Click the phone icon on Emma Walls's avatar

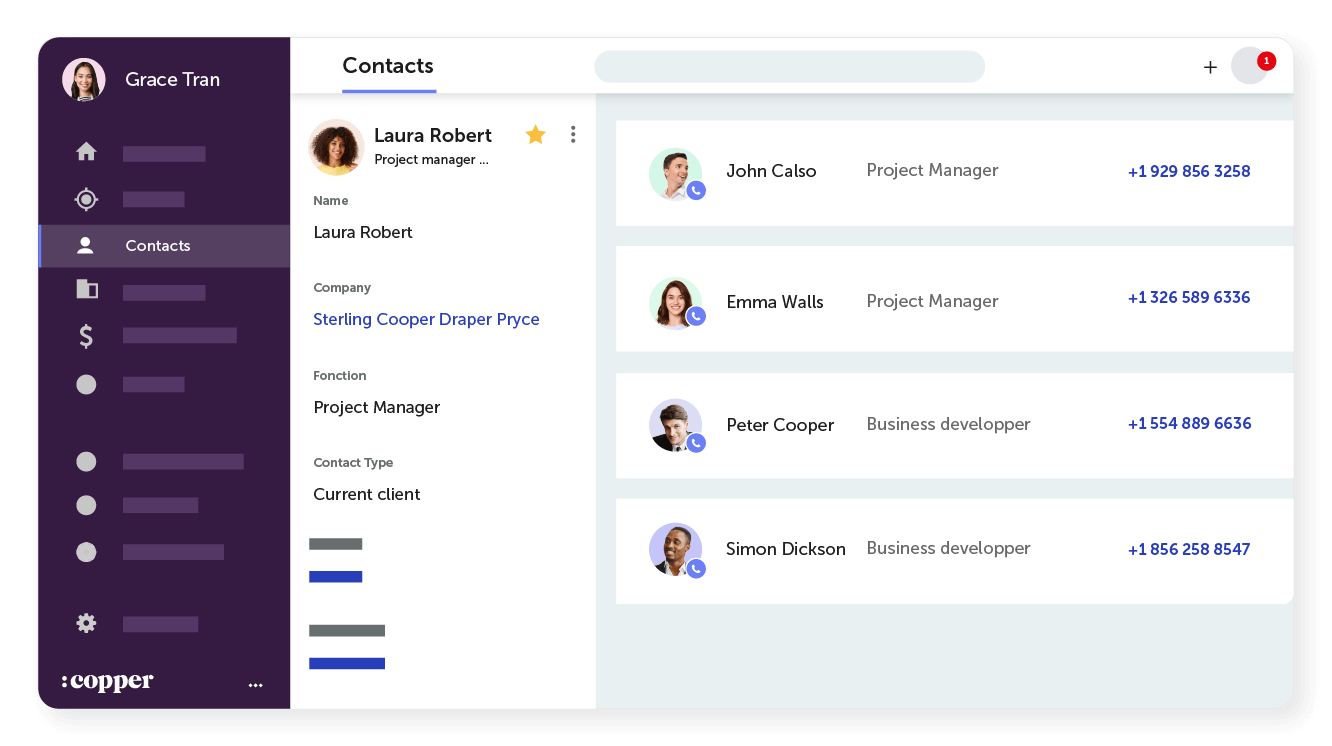point(696,315)
